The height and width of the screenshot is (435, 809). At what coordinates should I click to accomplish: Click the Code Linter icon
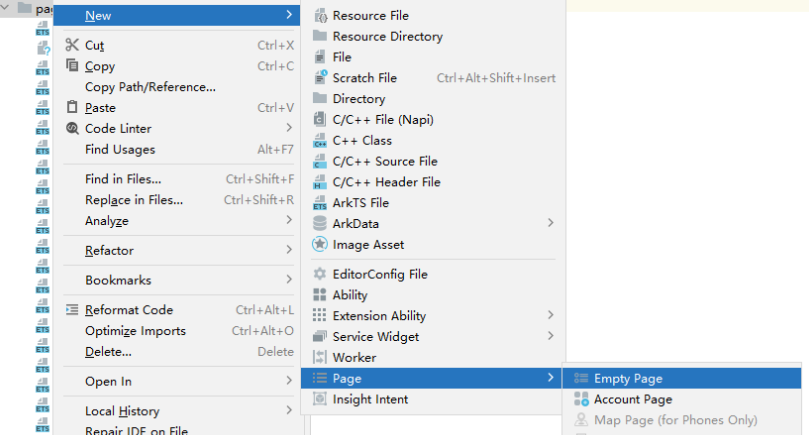(72, 128)
